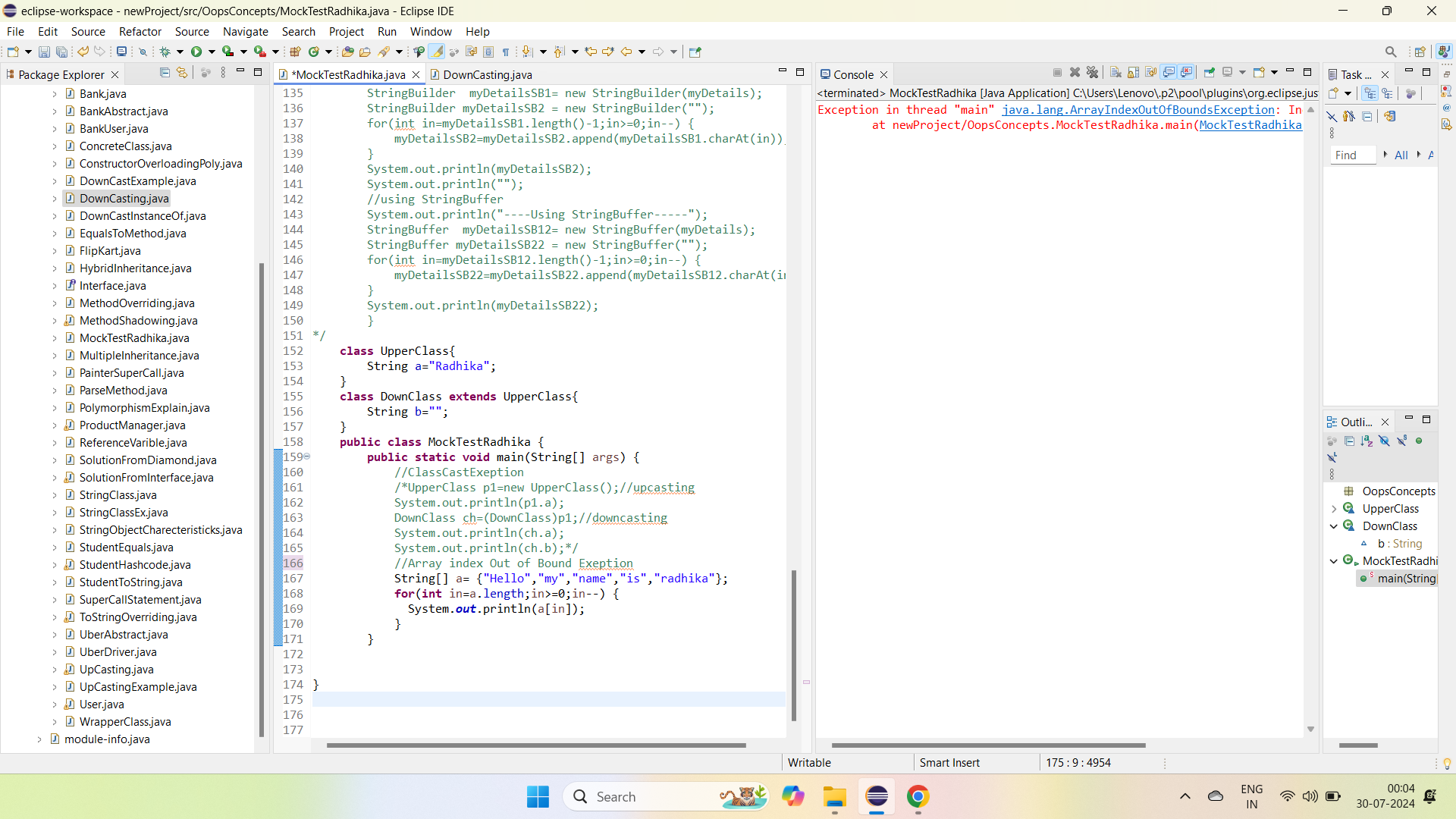Click the Debug bug icon
The width and height of the screenshot is (1456, 819).
pyautogui.click(x=165, y=52)
